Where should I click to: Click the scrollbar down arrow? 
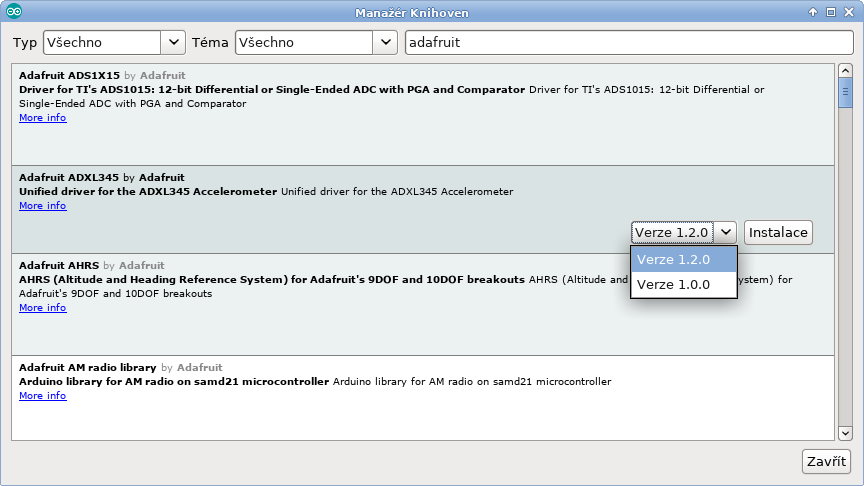pyautogui.click(x=845, y=434)
